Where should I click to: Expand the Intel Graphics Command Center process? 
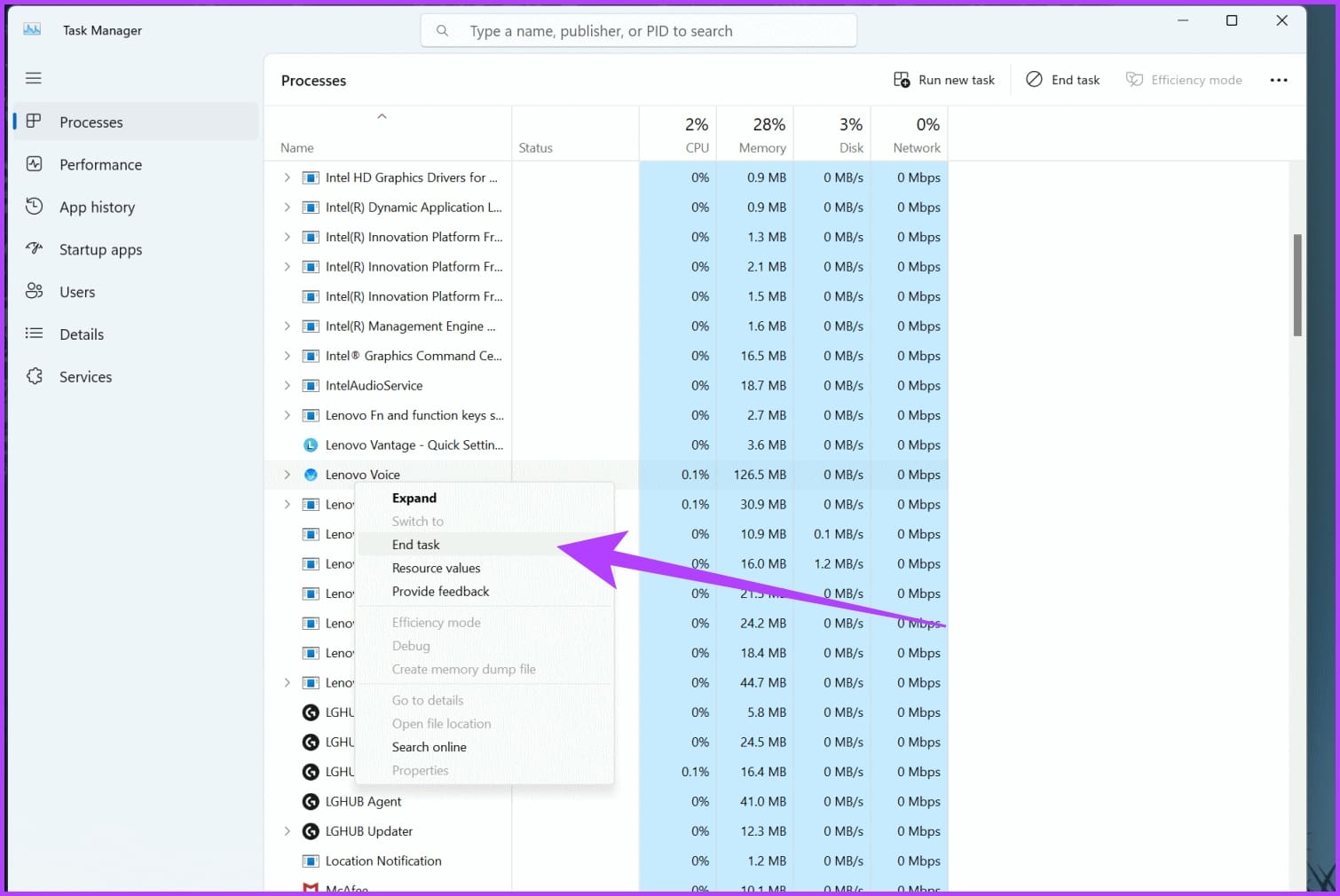tap(286, 356)
